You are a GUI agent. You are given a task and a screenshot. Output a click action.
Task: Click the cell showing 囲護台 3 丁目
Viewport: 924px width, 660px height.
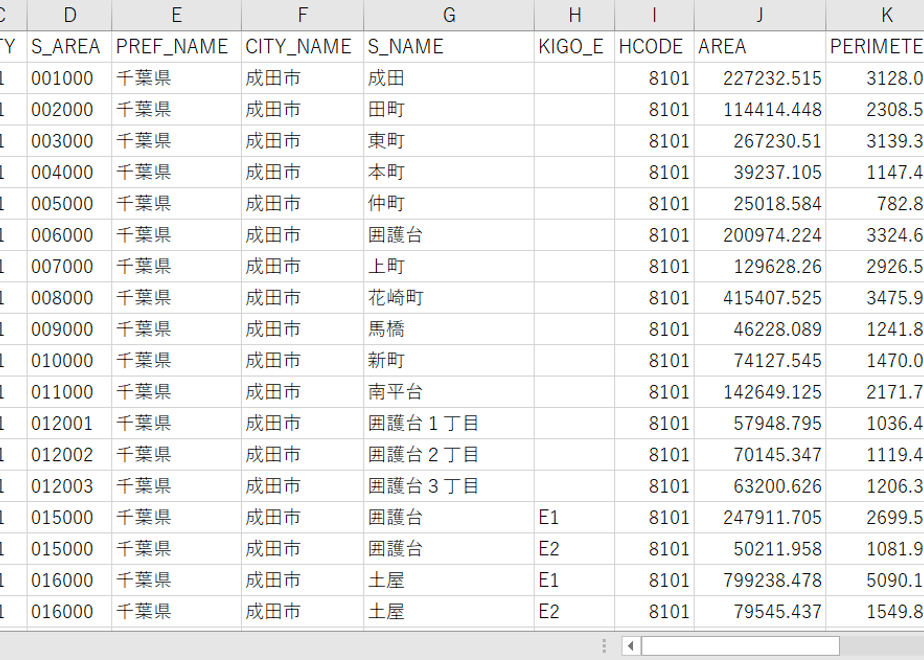[x=449, y=486]
